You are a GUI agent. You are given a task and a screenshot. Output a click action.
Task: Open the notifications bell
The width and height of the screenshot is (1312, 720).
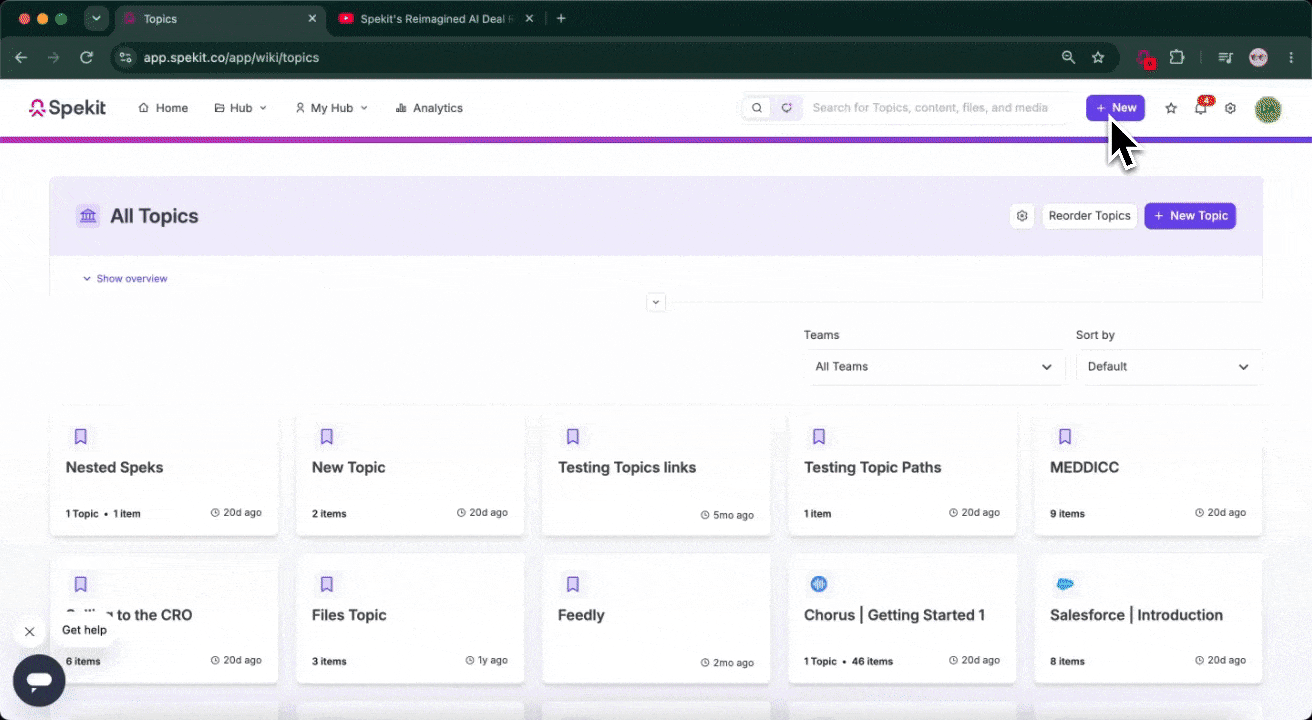(x=1201, y=108)
